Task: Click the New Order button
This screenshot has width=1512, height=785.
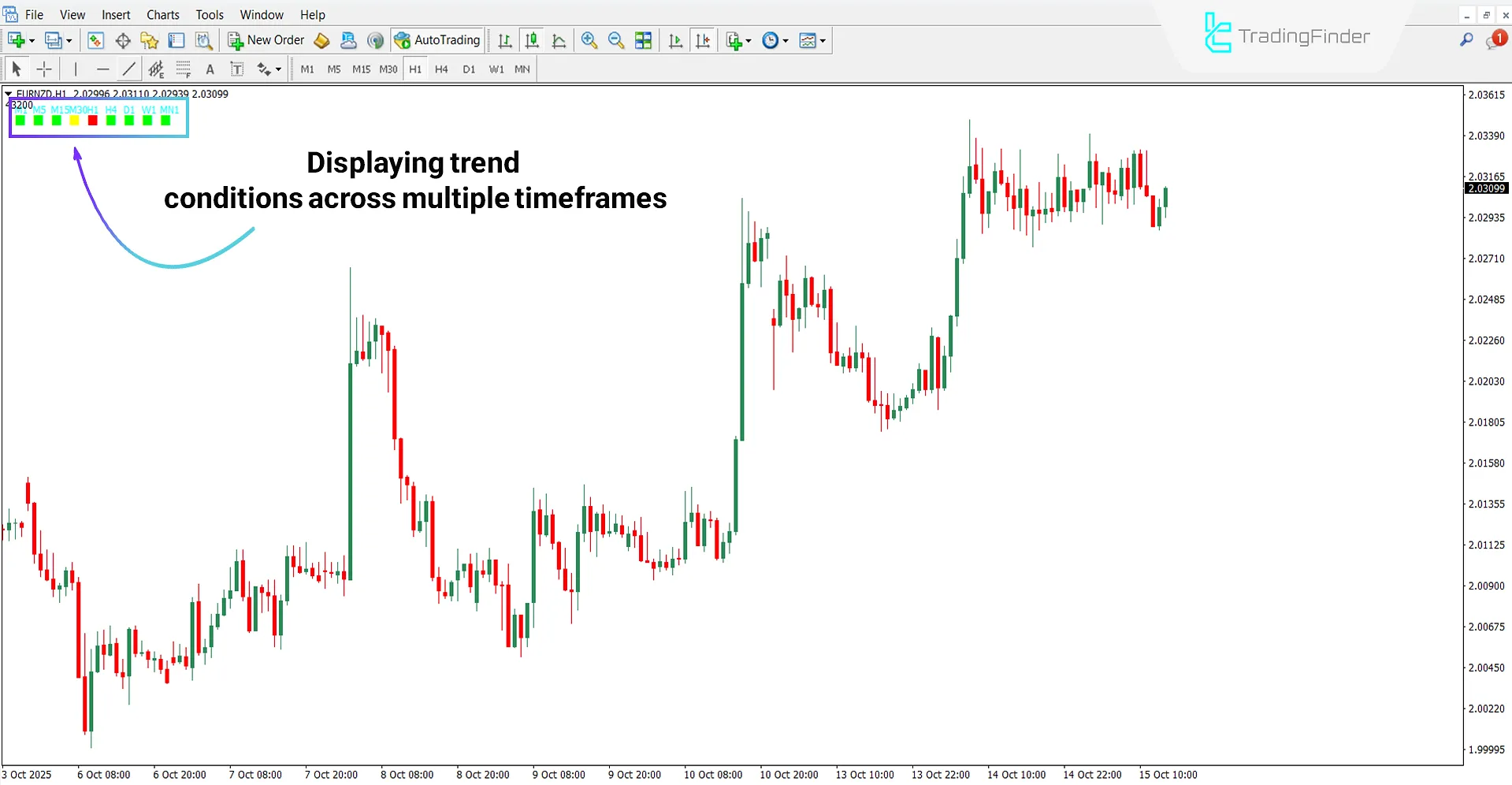Action: point(266,40)
